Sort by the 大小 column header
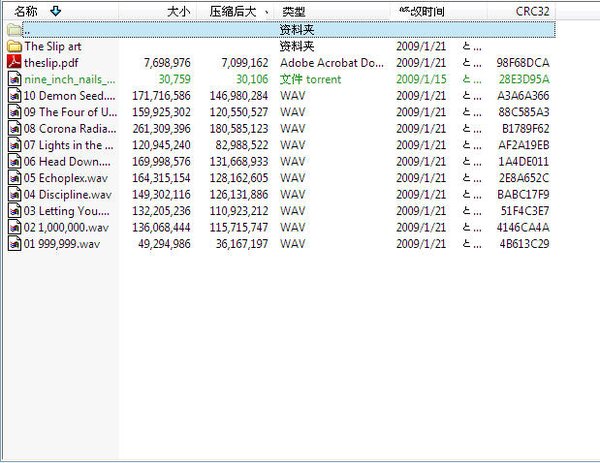The width and height of the screenshot is (600, 463). (158, 11)
